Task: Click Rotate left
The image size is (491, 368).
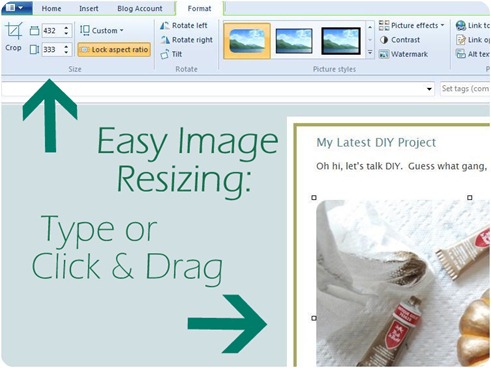Action: coord(184,26)
